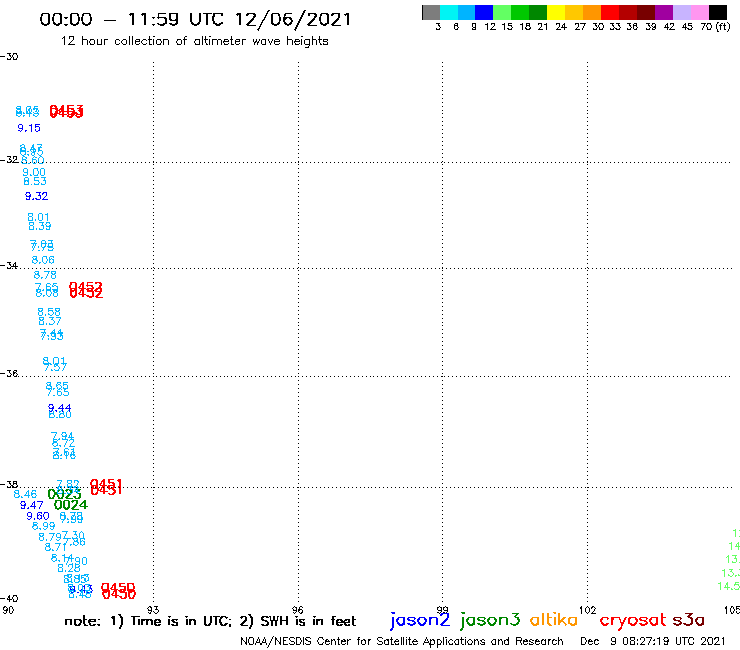Click the longitude axis label 96
Image resolution: width=740 pixels, height=650 pixels.
pyautogui.click(x=297, y=610)
